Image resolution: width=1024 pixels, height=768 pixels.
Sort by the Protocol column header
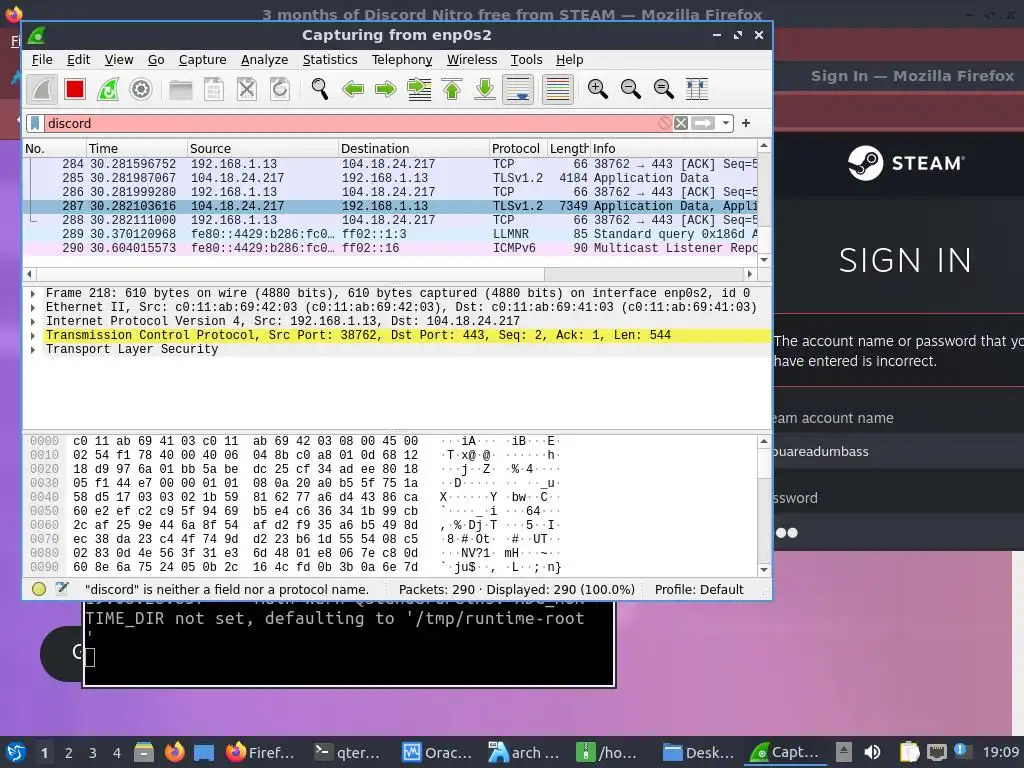point(518,148)
